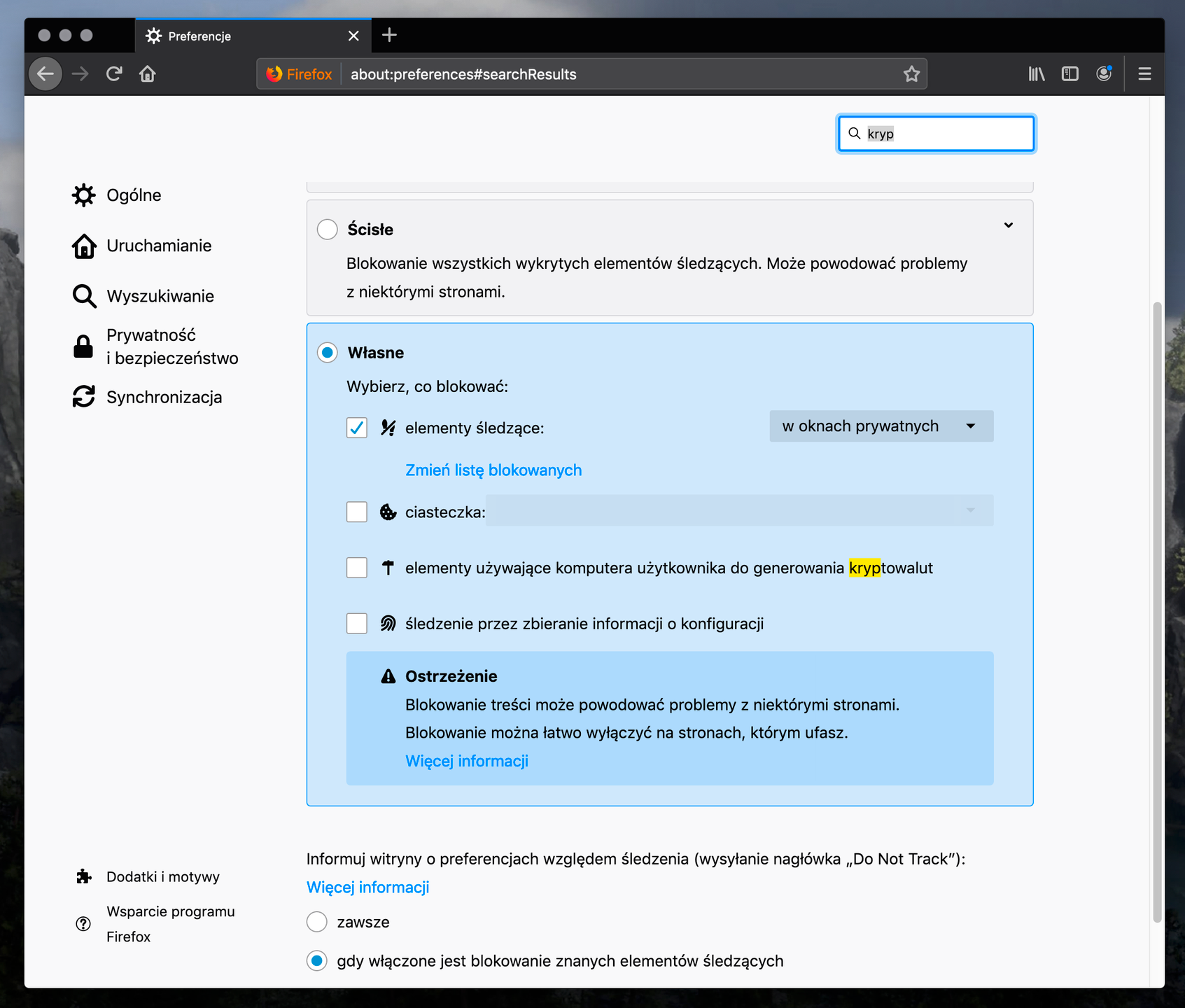Bookmark this page with the star icon
This screenshot has height=1008, width=1185.
pyautogui.click(x=911, y=74)
